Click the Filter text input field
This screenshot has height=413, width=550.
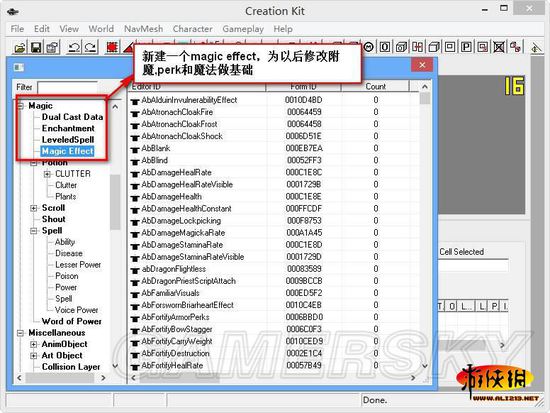(68, 87)
